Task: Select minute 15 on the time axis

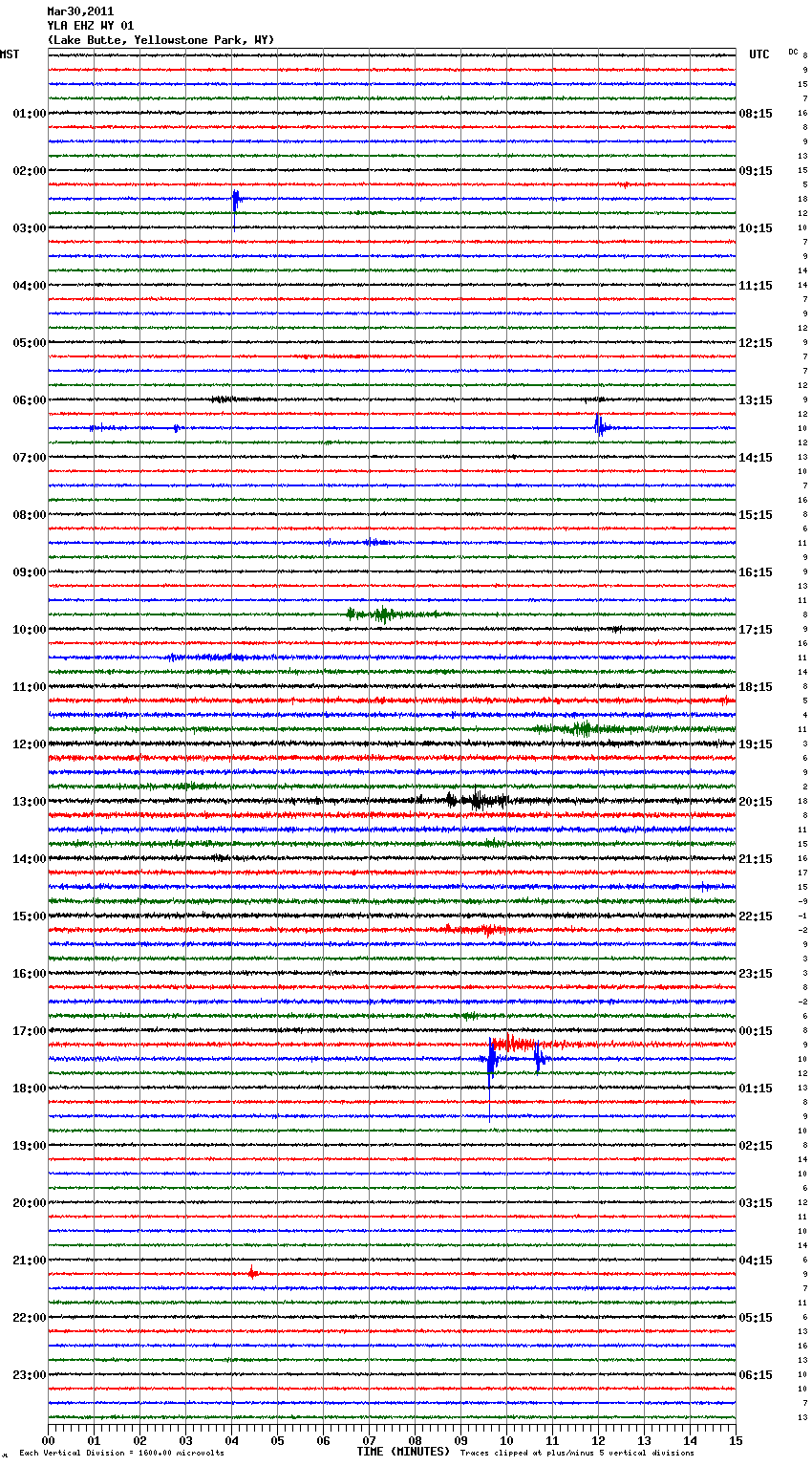Action: (736, 1440)
